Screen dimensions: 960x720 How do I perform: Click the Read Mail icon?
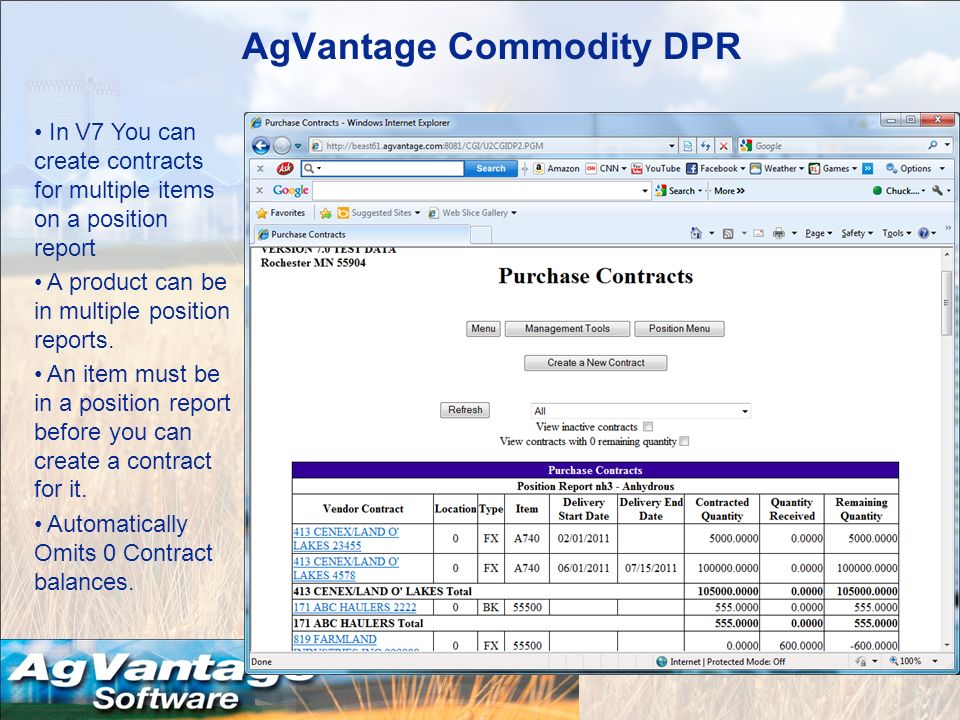759,233
